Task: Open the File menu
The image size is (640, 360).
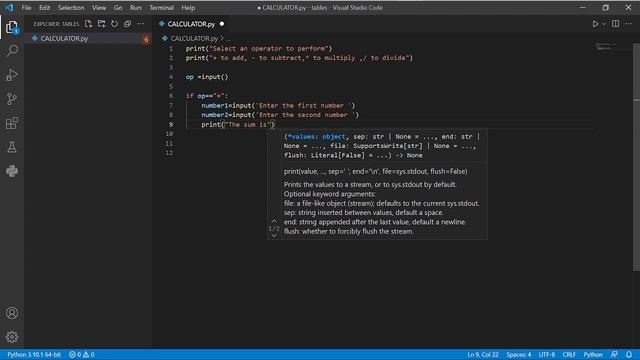Action: [x=27, y=7]
